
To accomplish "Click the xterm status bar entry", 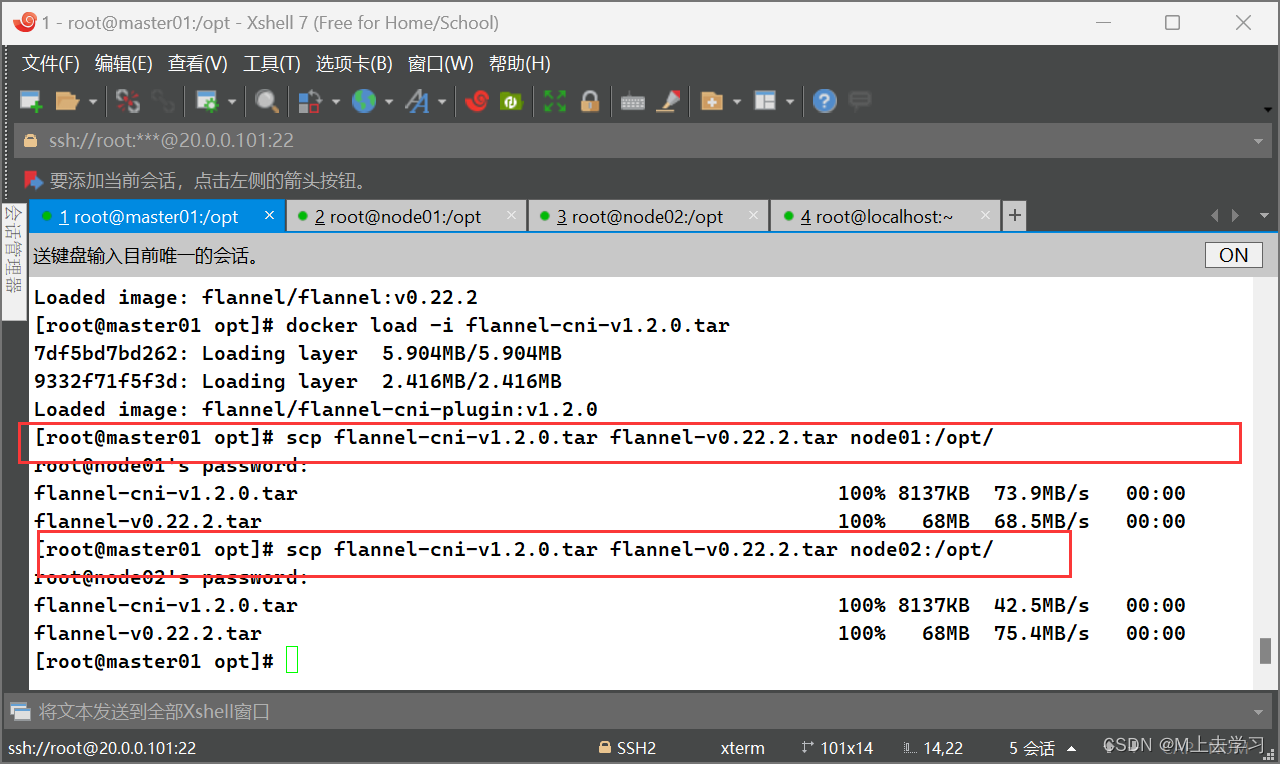I will [x=742, y=748].
